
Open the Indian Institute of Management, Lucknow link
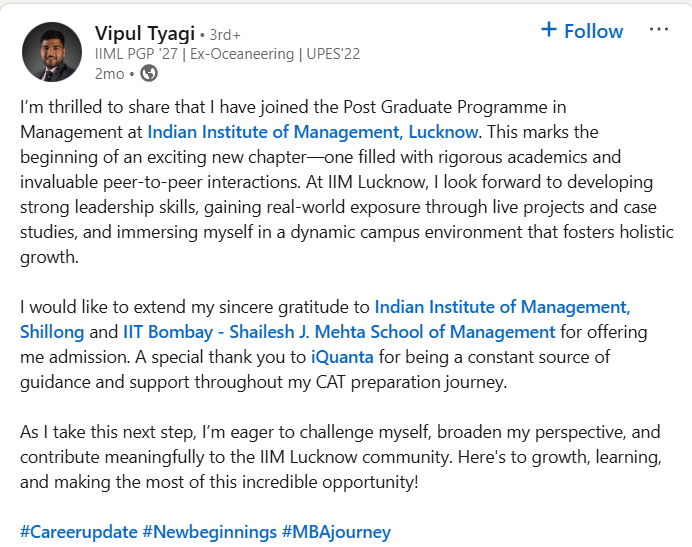(314, 131)
